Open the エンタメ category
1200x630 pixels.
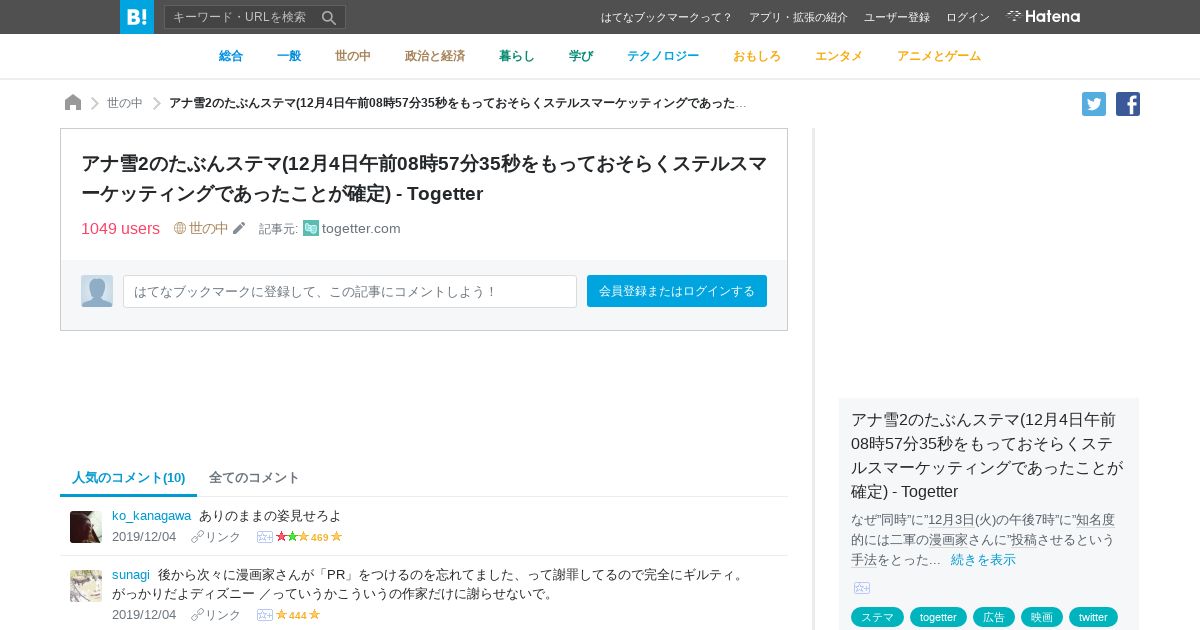click(839, 56)
